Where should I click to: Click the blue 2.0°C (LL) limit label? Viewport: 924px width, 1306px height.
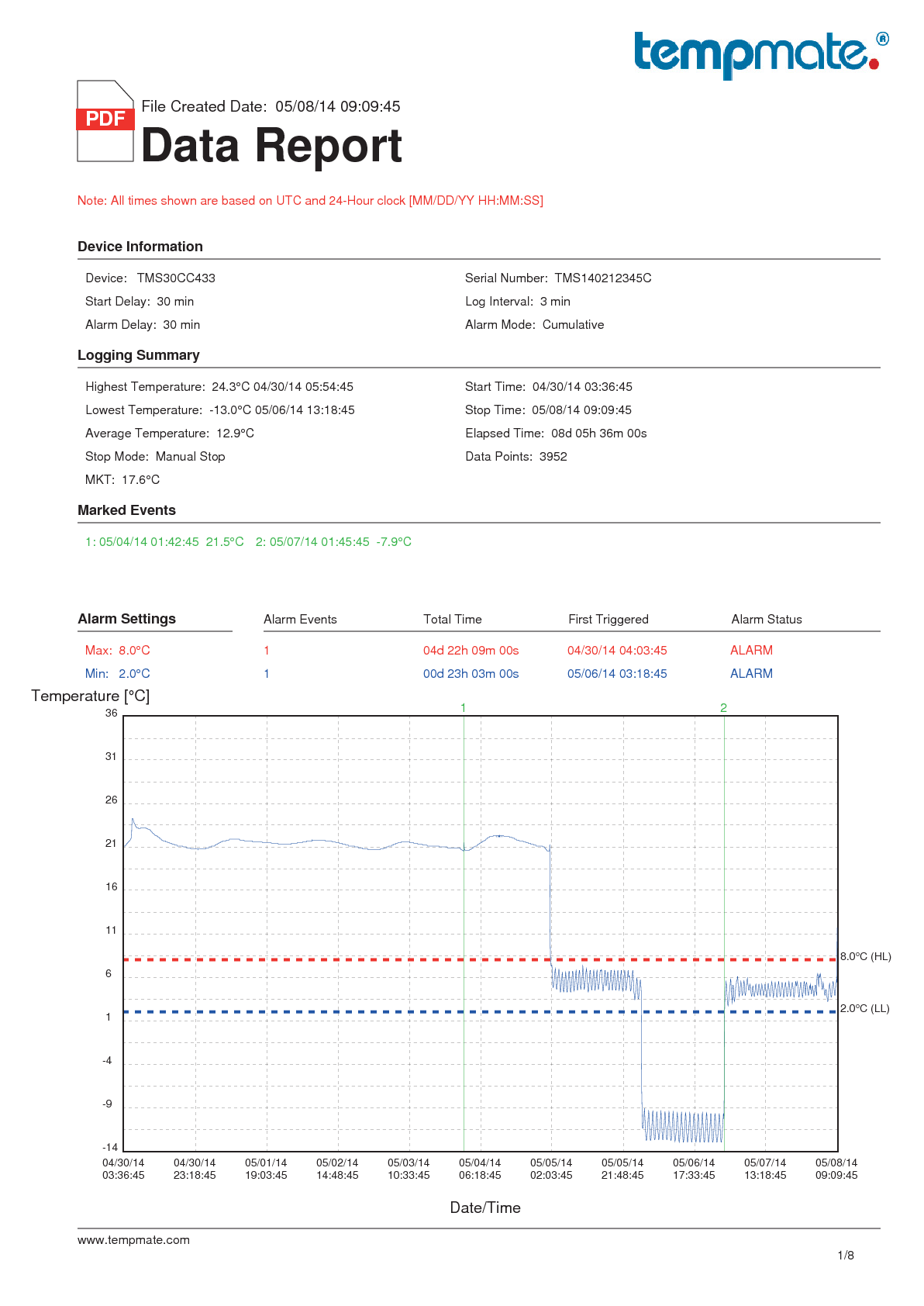[864, 1008]
